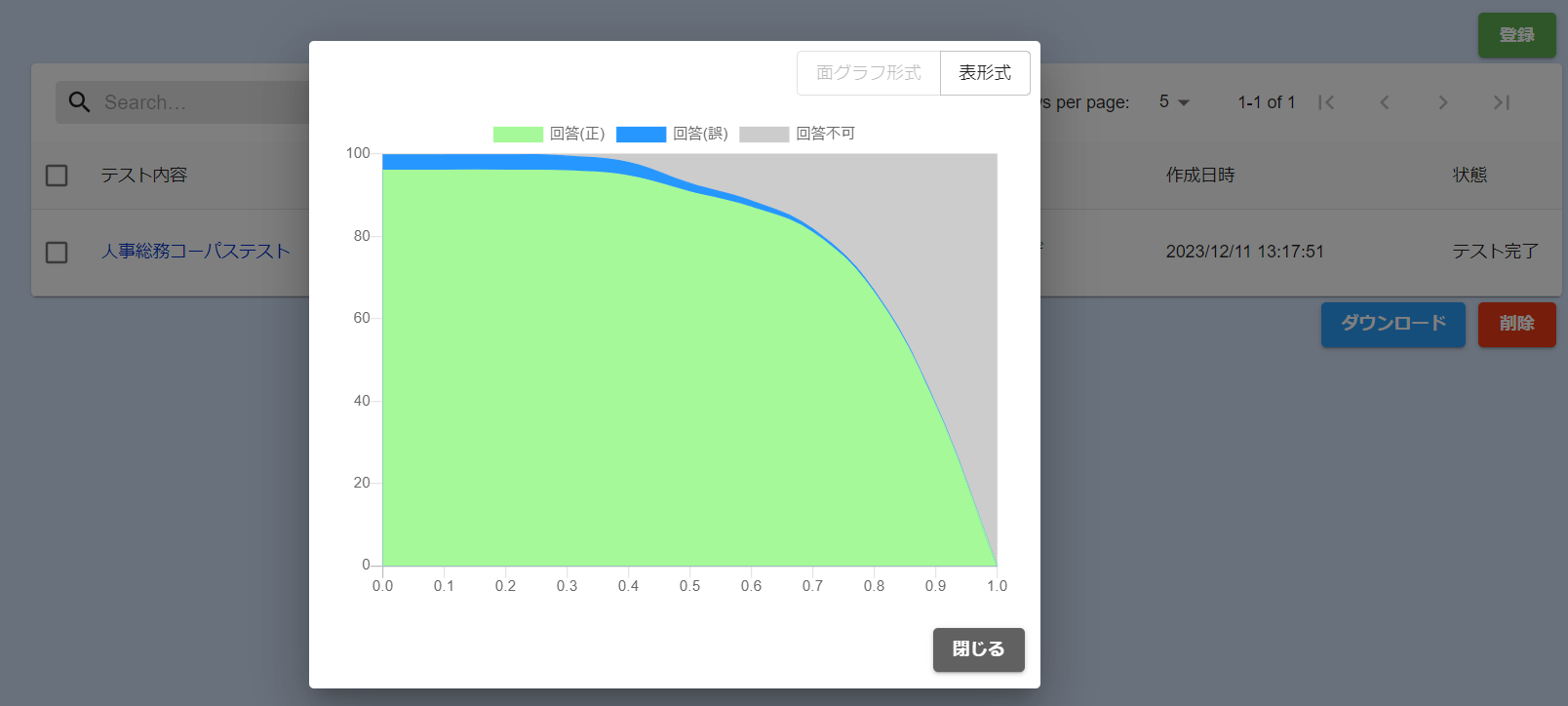The height and width of the screenshot is (706, 1568).
Task: Click the search magnifier icon
Action: coord(79,102)
